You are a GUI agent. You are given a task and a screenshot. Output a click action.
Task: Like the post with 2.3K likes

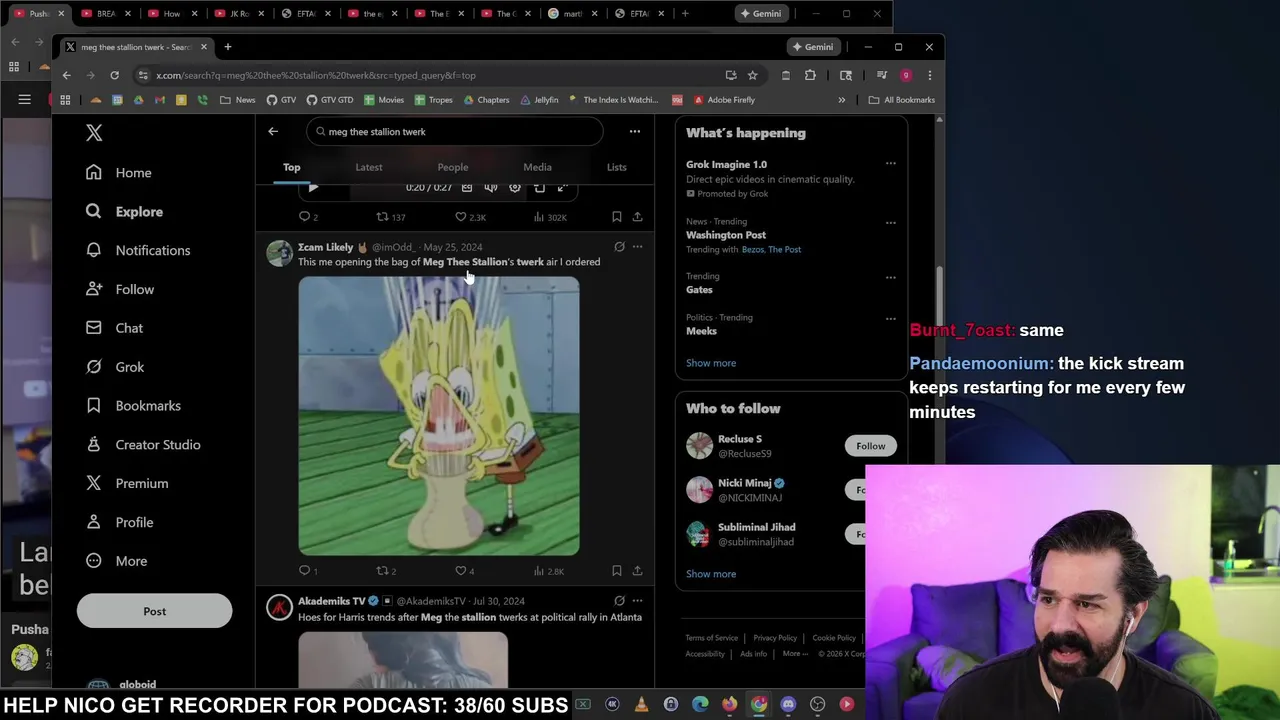point(470,217)
